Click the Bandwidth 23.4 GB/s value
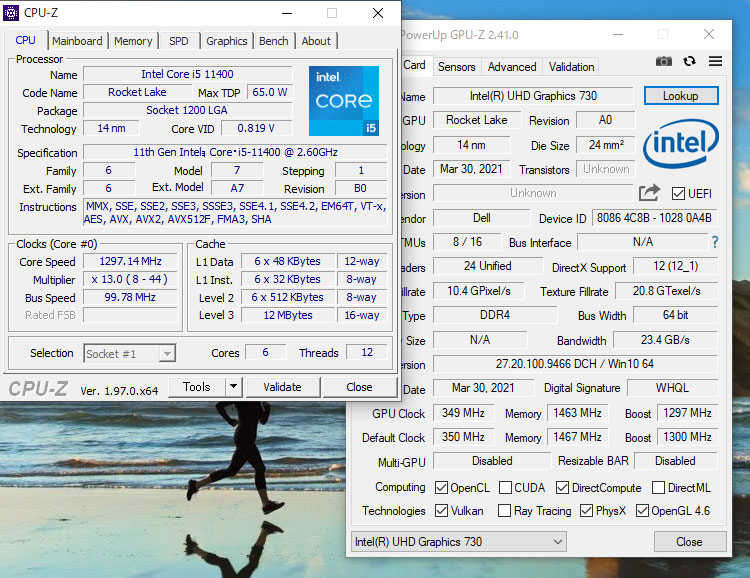750x578 pixels. [x=665, y=340]
